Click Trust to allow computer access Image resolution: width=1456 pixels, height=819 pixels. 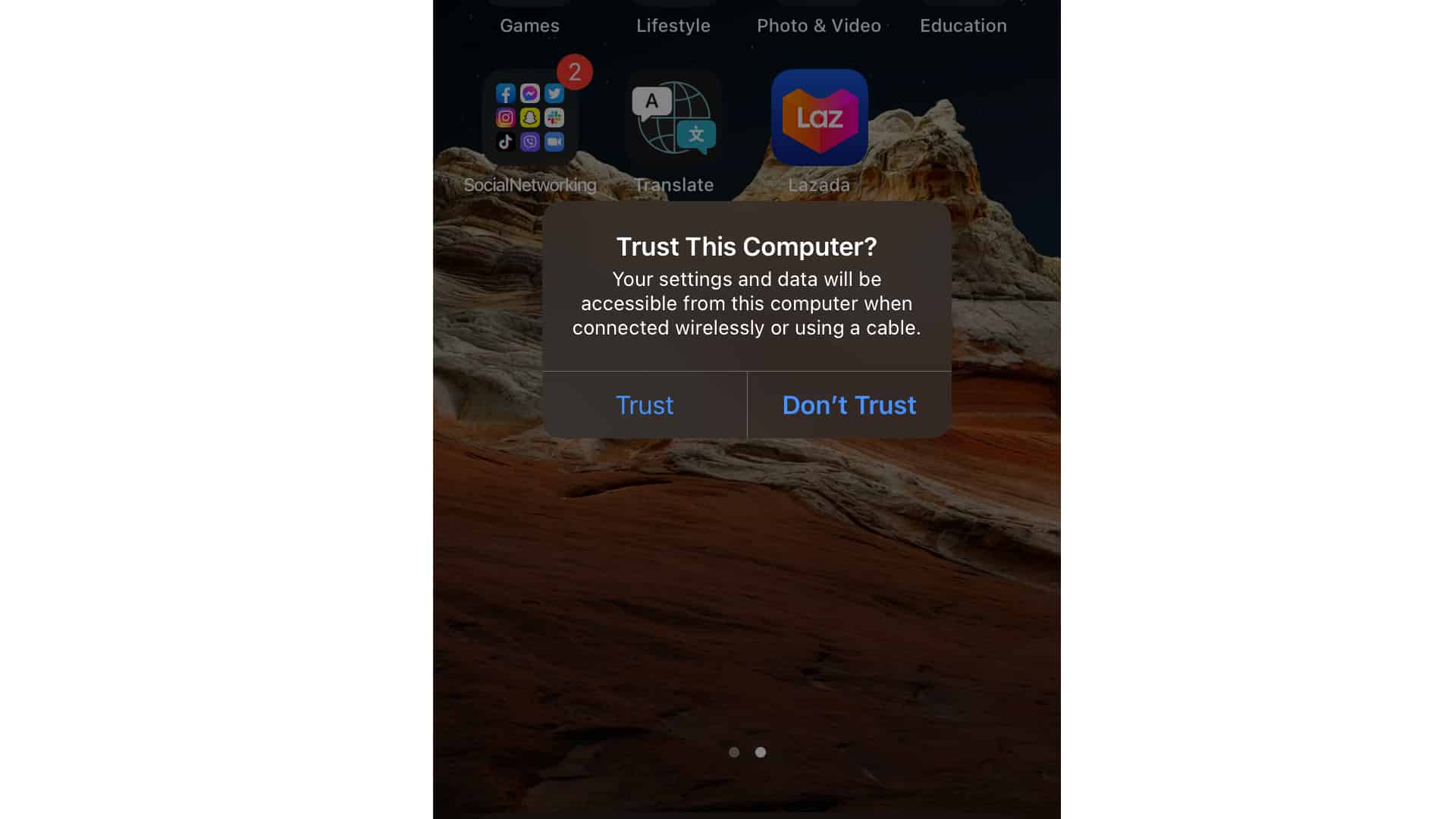point(644,404)
